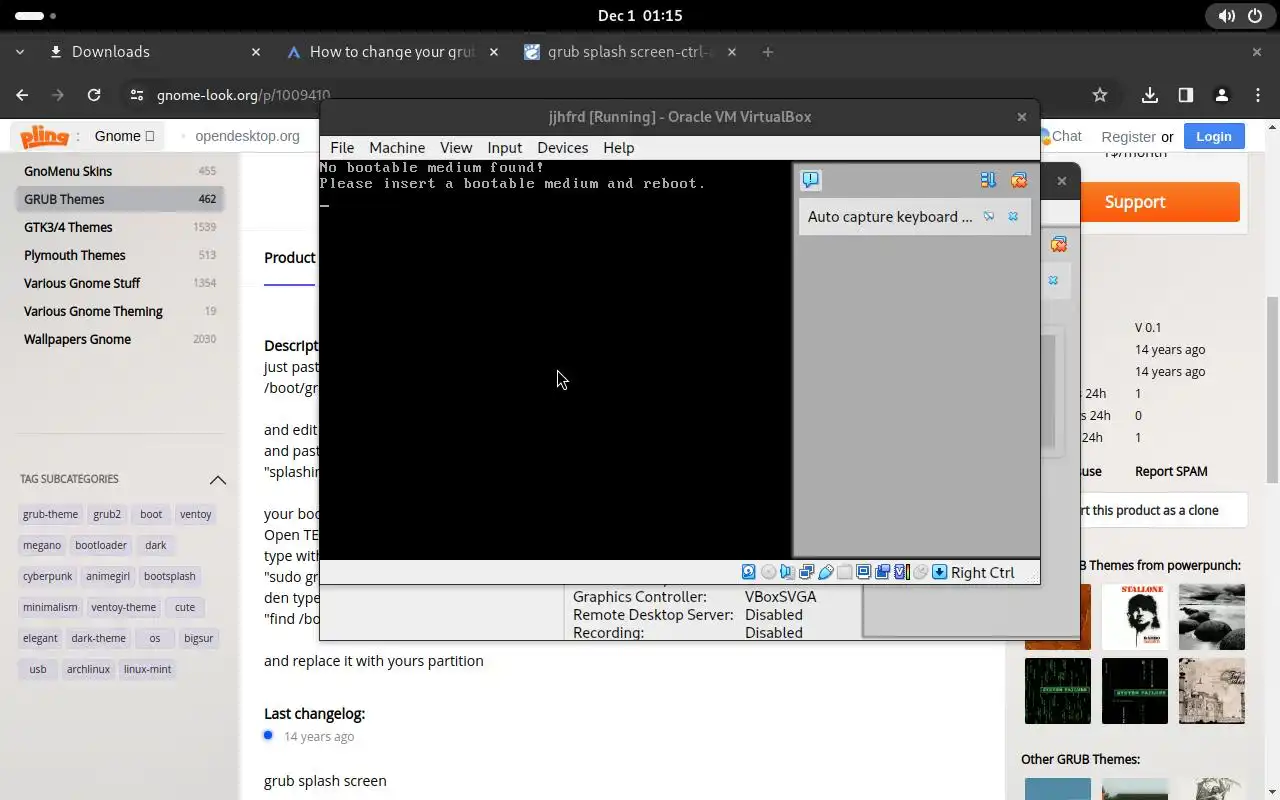The width and height of the screenshot is (1280, 800).
Task: Open the opendesktop.org link
Action: click(247, 136)
